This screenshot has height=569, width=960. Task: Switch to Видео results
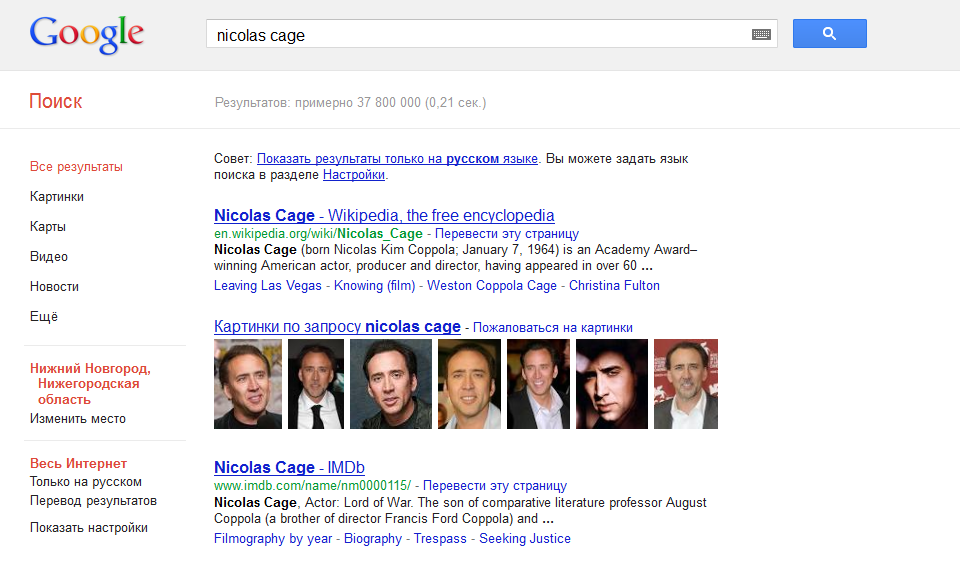point(49,257)
